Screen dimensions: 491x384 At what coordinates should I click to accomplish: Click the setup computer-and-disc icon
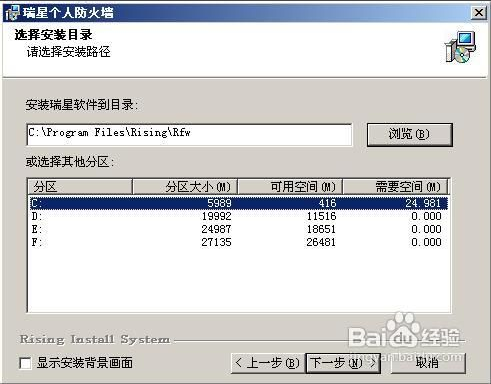[x=460, y=47]
